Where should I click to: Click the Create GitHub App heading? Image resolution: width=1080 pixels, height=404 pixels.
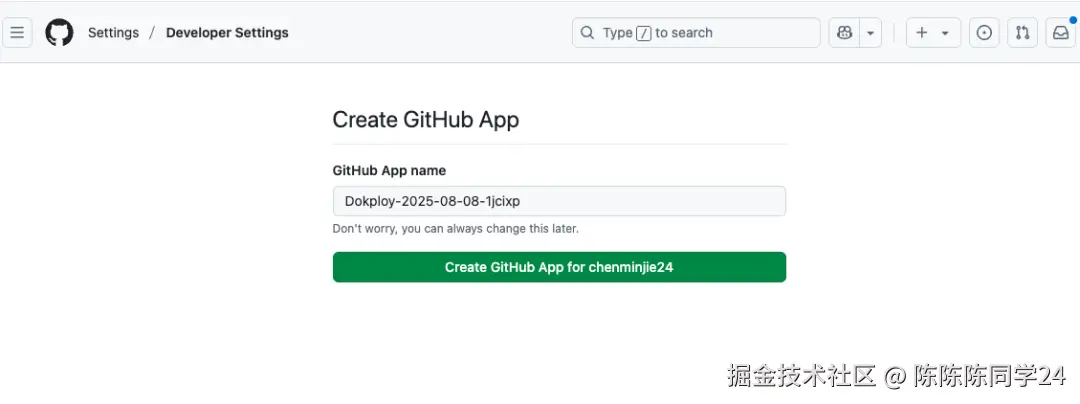425,120
